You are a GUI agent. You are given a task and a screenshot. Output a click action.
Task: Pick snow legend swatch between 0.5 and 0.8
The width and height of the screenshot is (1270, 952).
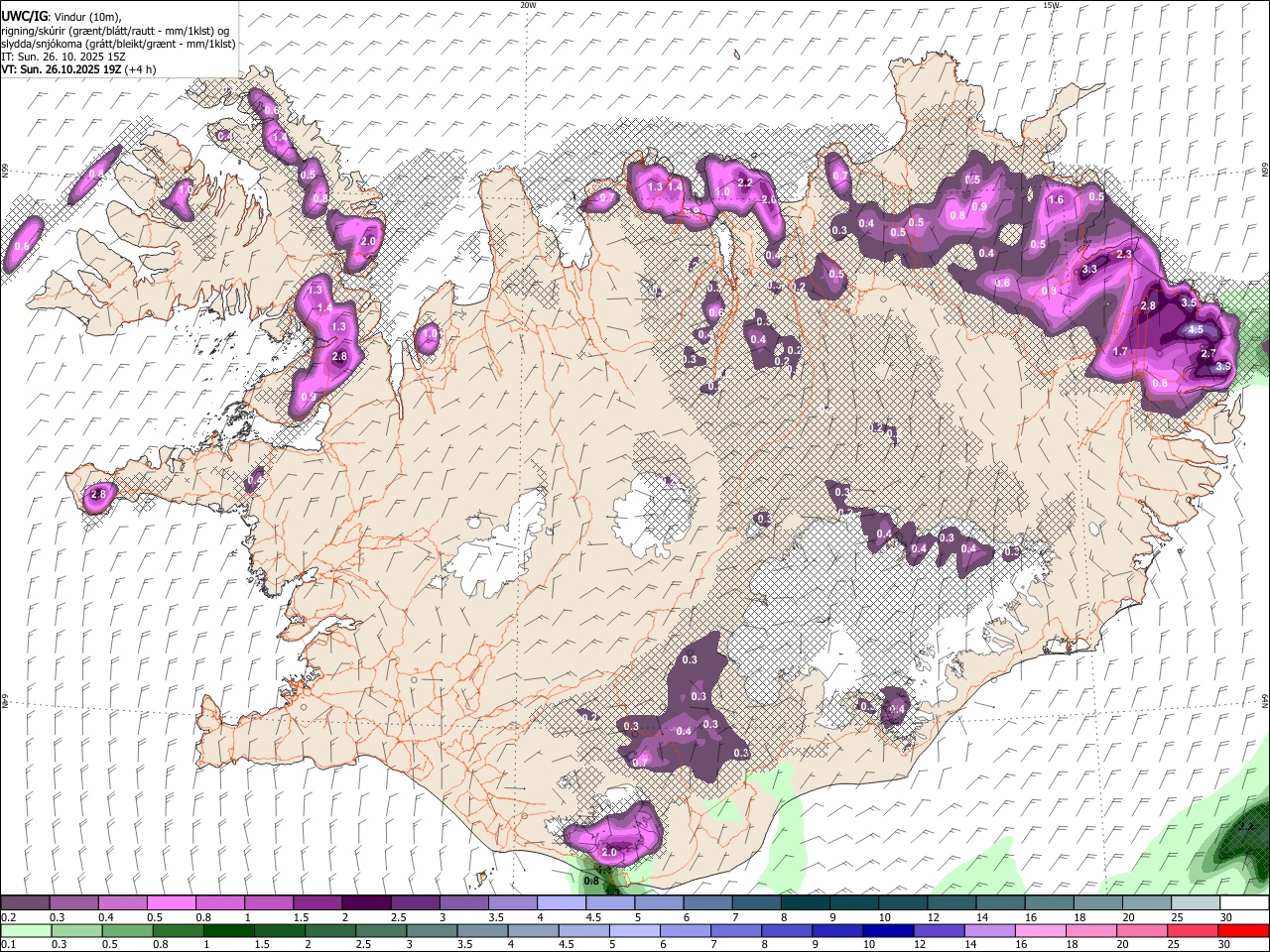[x=171, y=903]
